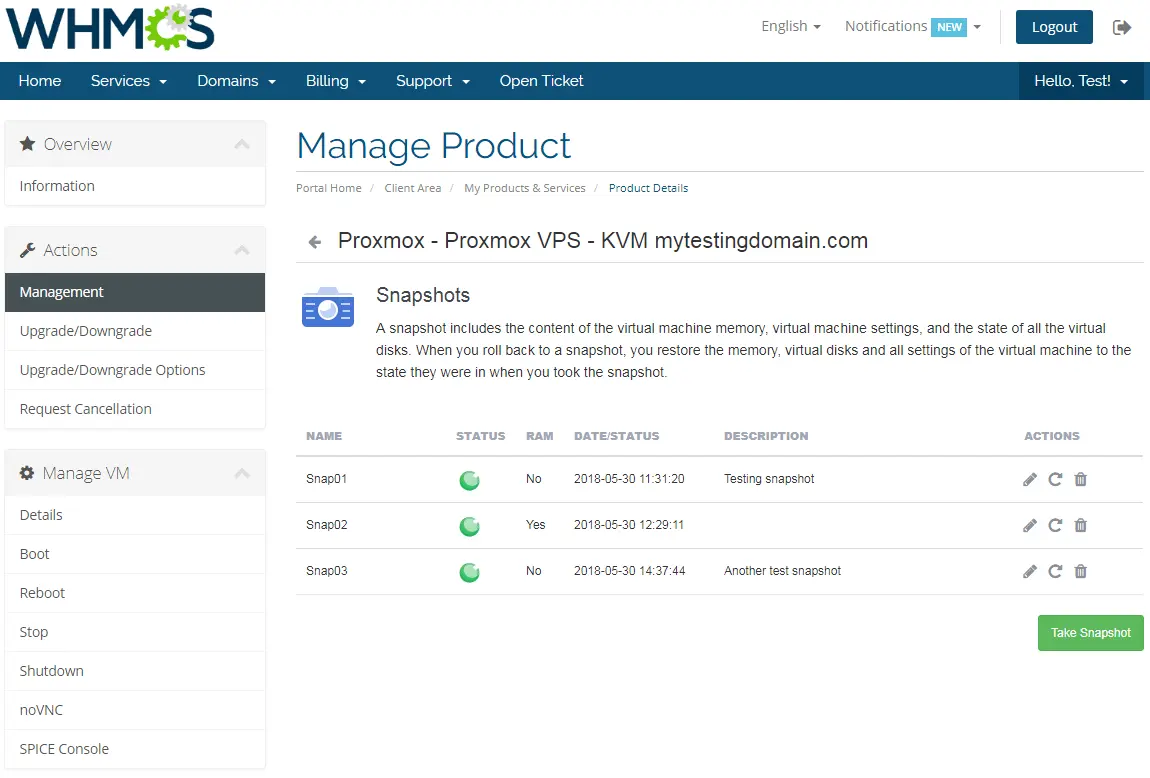
Task: Open noVNC console from sidebar
Action: (135, 710)
